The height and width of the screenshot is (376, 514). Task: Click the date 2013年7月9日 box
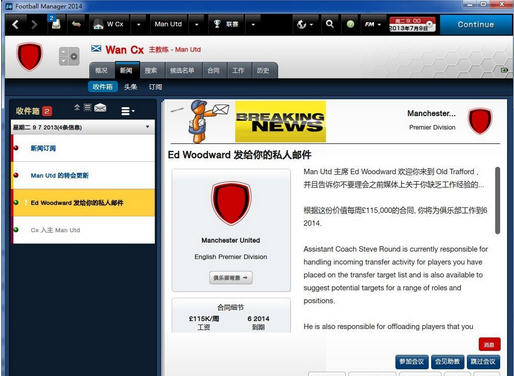412,25
